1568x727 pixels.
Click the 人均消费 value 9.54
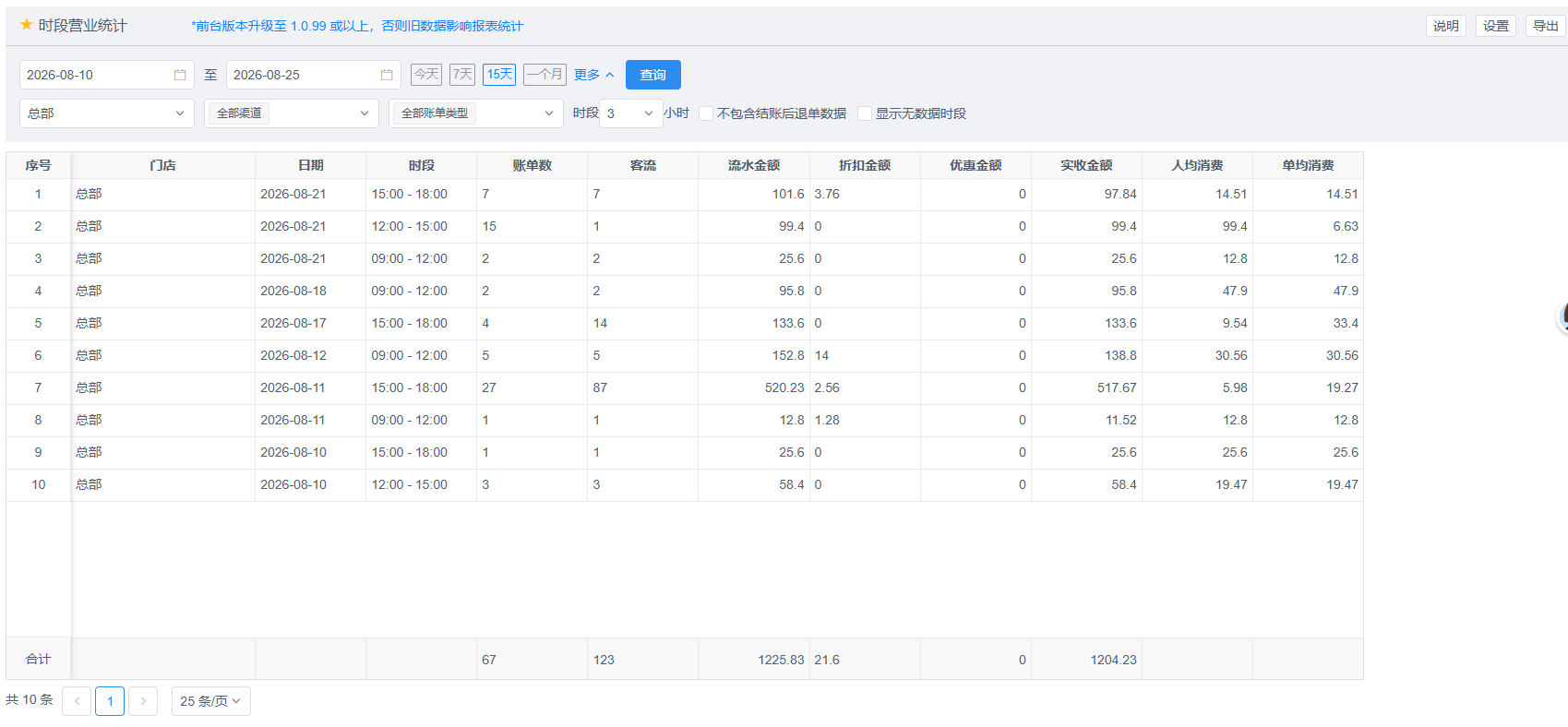(1235, 323)
